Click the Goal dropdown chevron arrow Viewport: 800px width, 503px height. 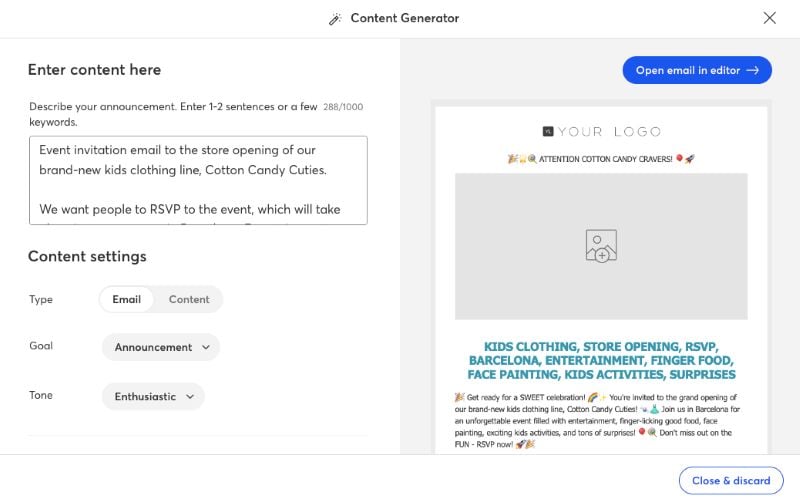coord(206,347)
